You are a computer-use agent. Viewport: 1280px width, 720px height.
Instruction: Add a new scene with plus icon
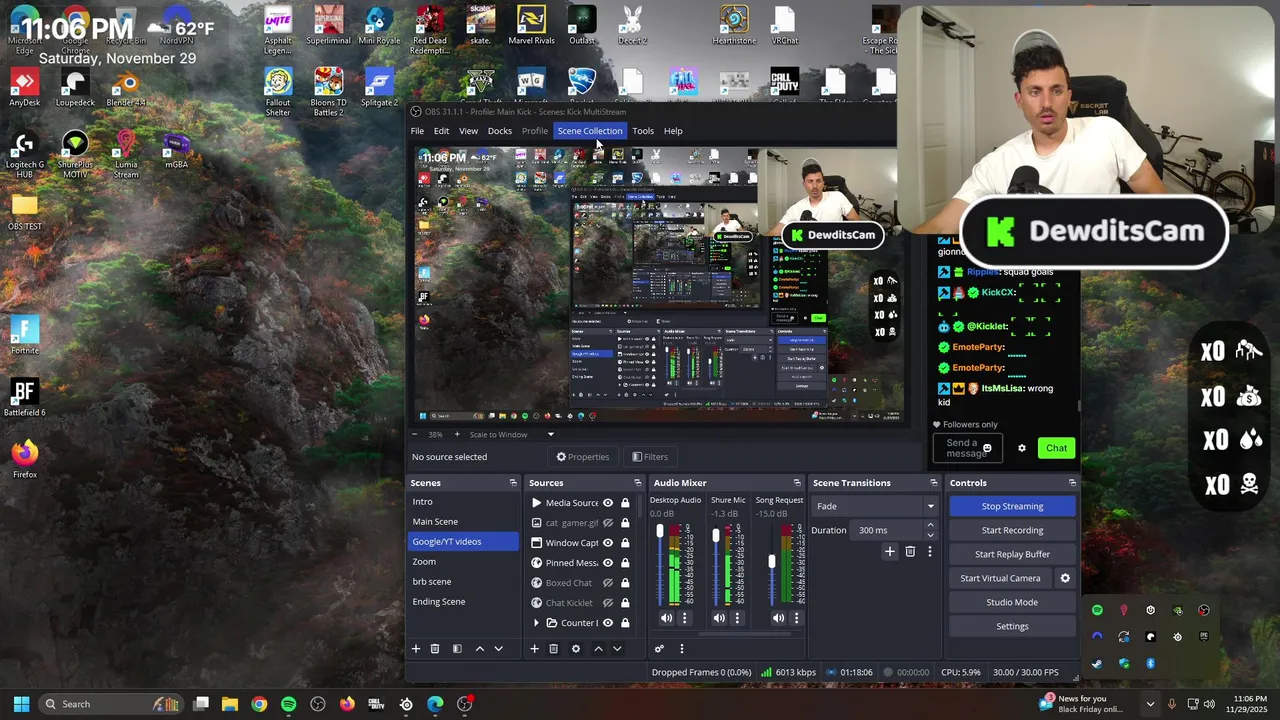click(x=416, y=649)
